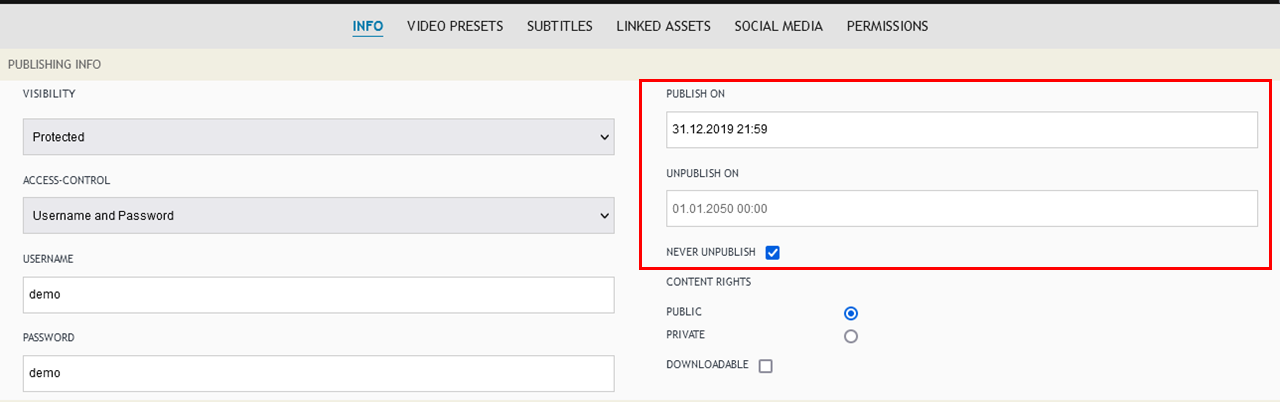Uncheck the Never Unpublish checkbox
Viewport: 1280px width, 402px height.
click(772, 252)
